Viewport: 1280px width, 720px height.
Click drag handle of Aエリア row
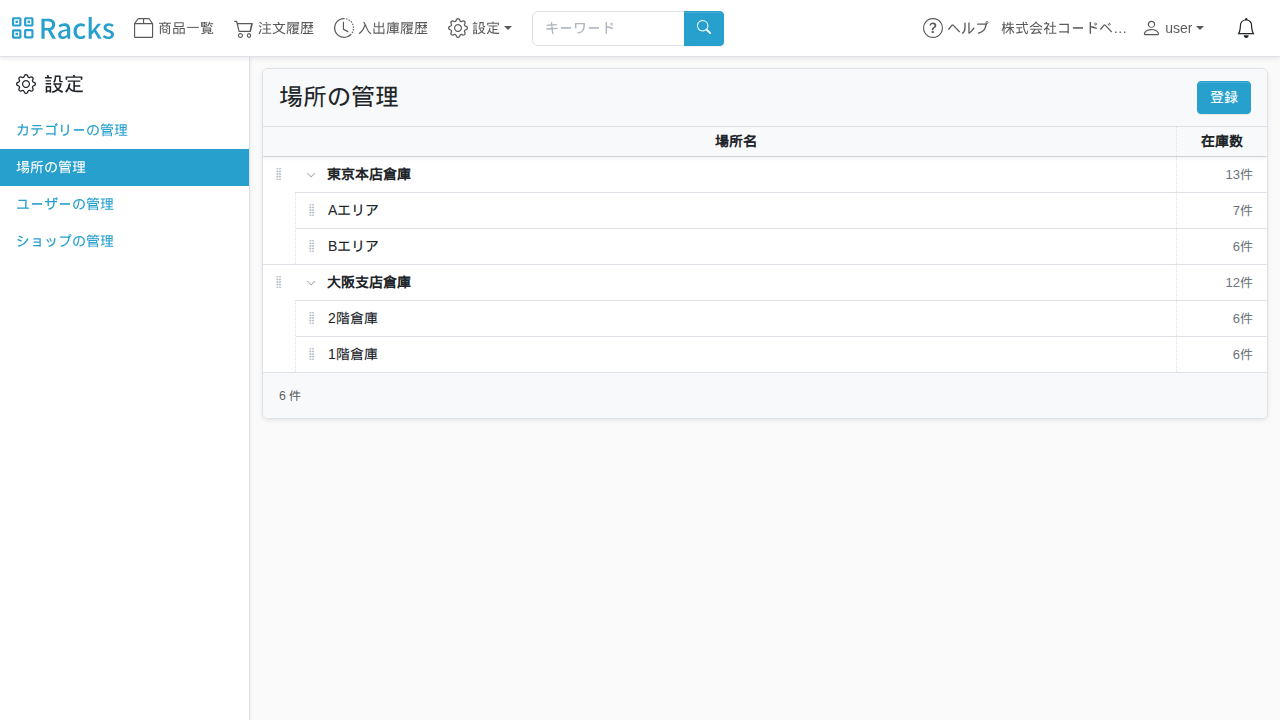tap(311, 211)
